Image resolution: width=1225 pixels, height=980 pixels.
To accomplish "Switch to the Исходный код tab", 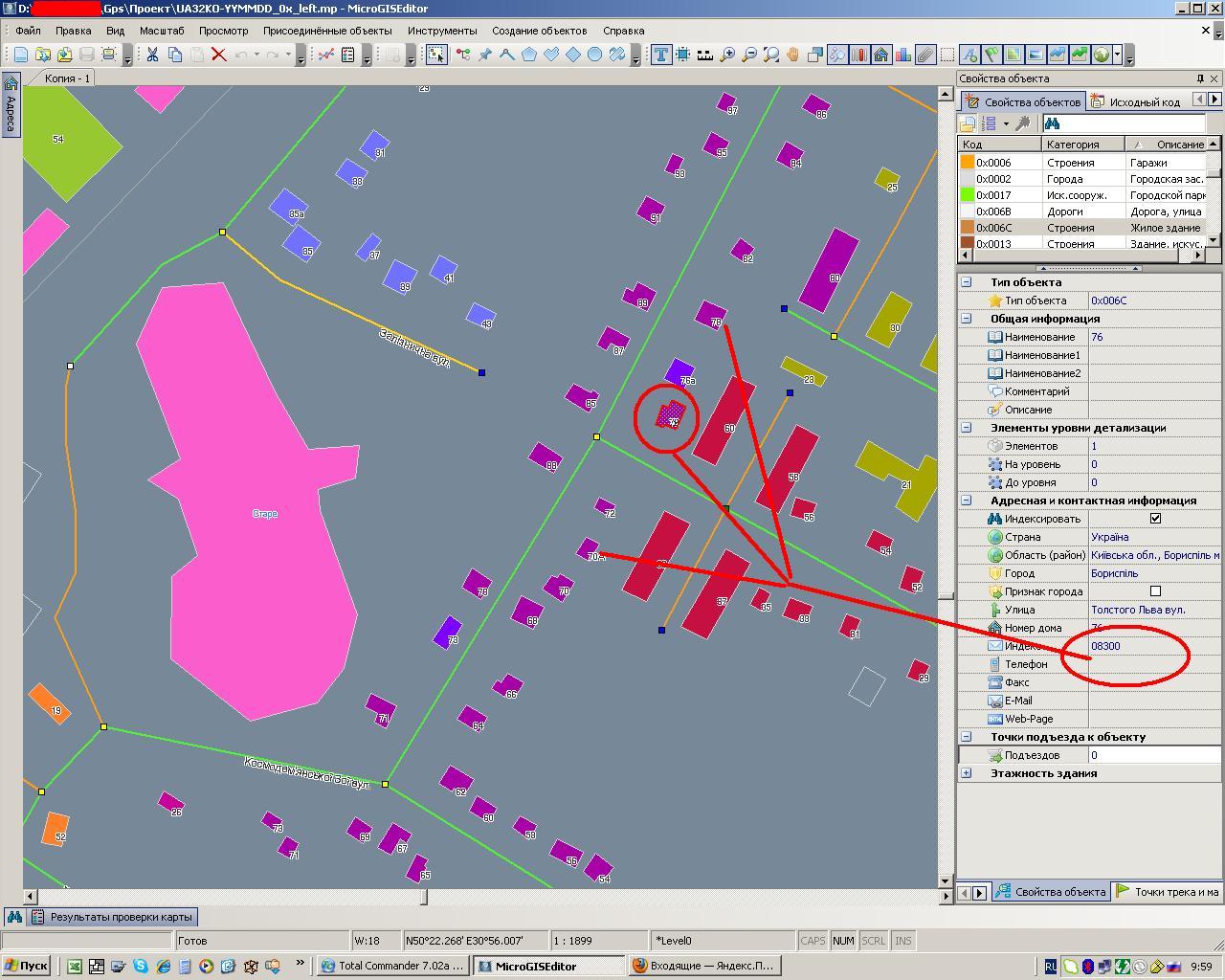I will pyautogui.click(x=1137, y=101).
